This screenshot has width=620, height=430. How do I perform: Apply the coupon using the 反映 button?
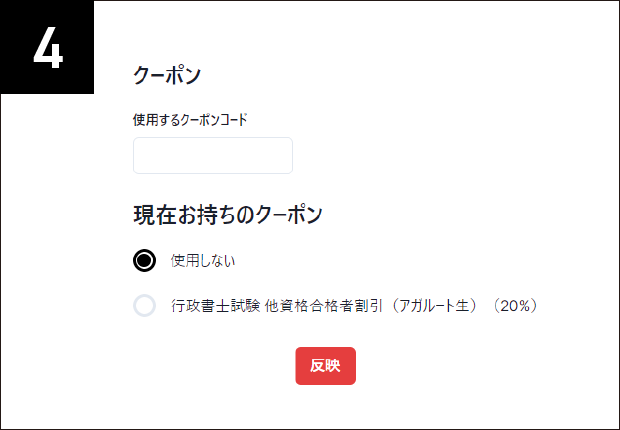click(325, 366)
